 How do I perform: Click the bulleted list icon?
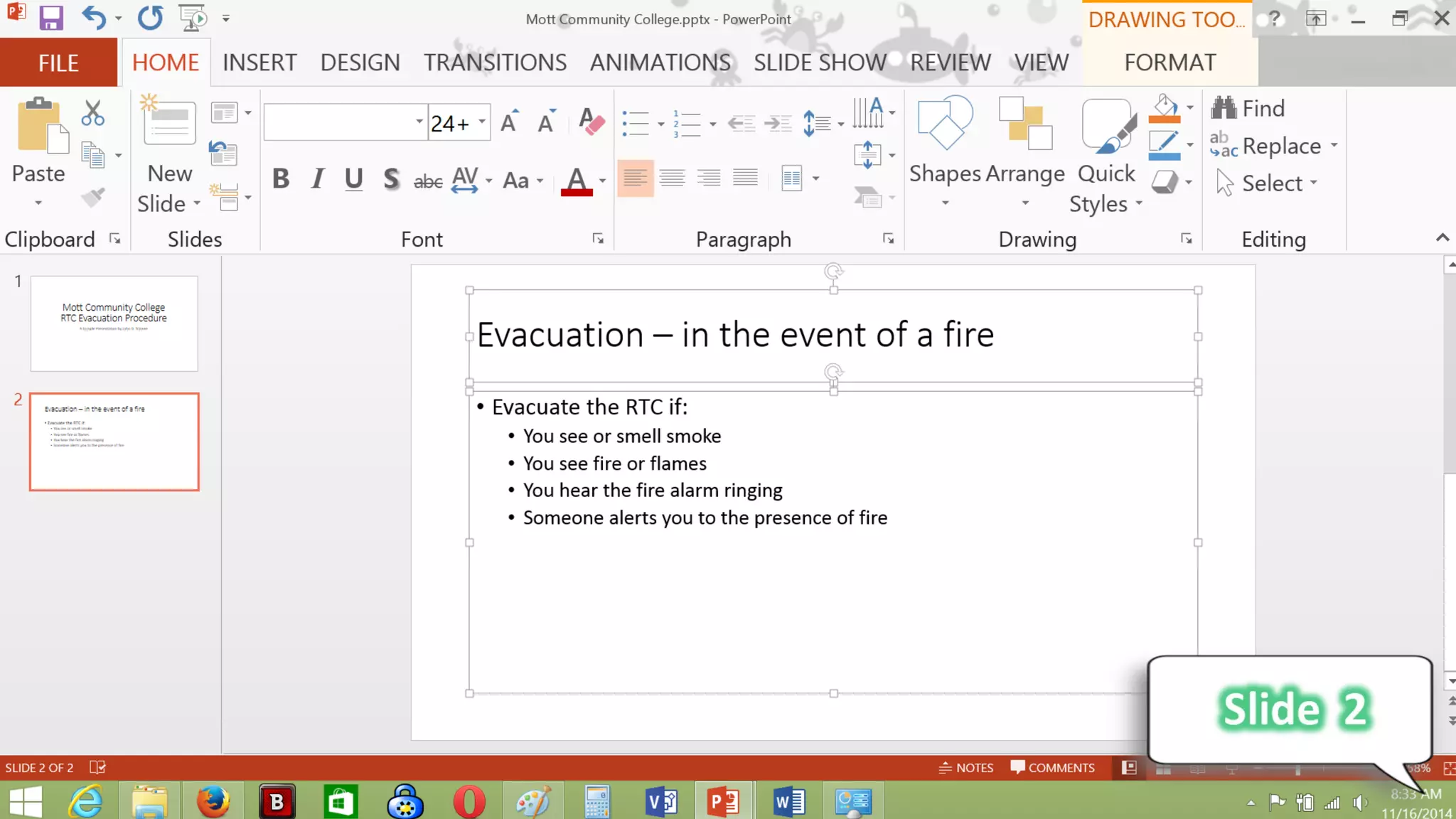pos(635,123)
